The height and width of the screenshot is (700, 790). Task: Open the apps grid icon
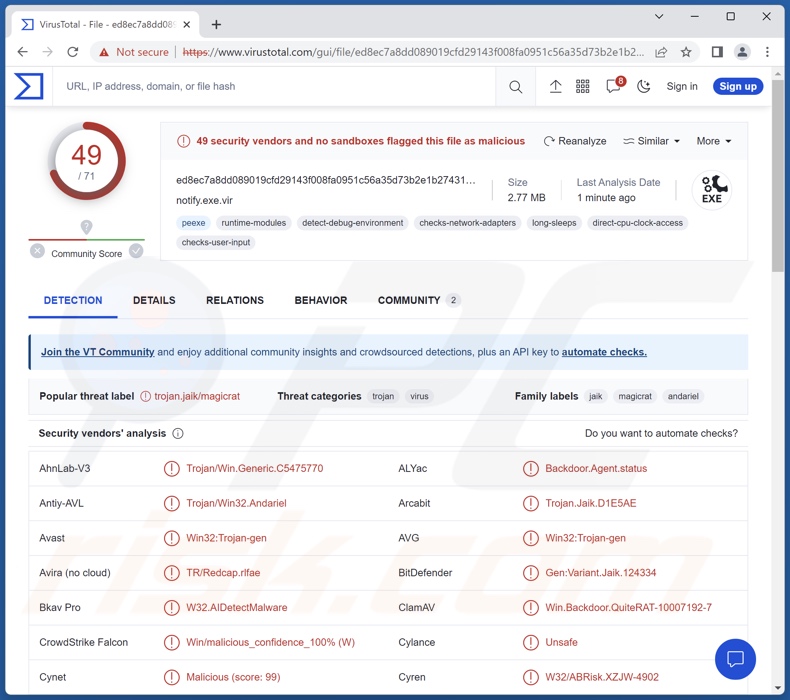tap(582, 87)
